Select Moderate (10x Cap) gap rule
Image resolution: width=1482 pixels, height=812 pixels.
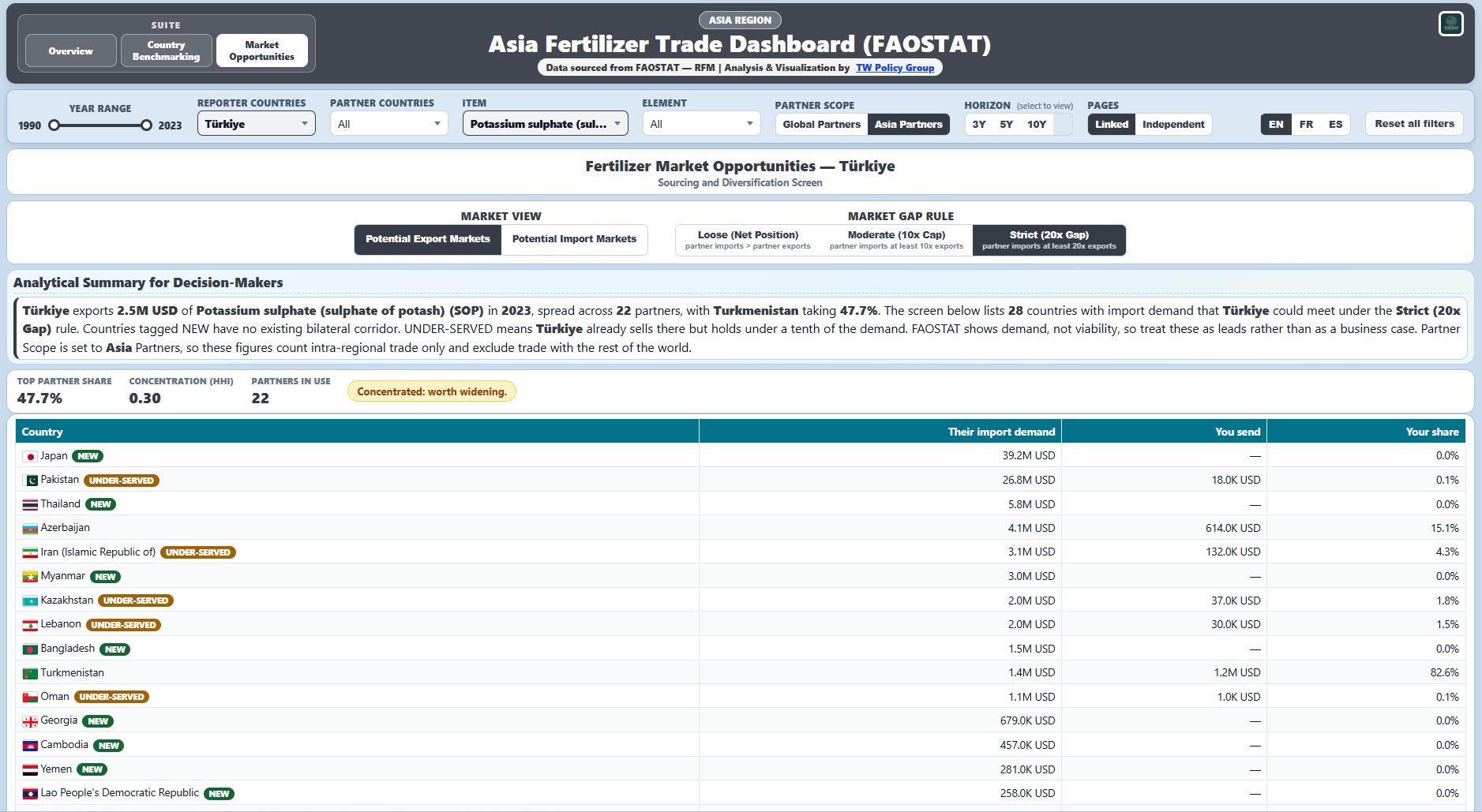click(896, 240)
